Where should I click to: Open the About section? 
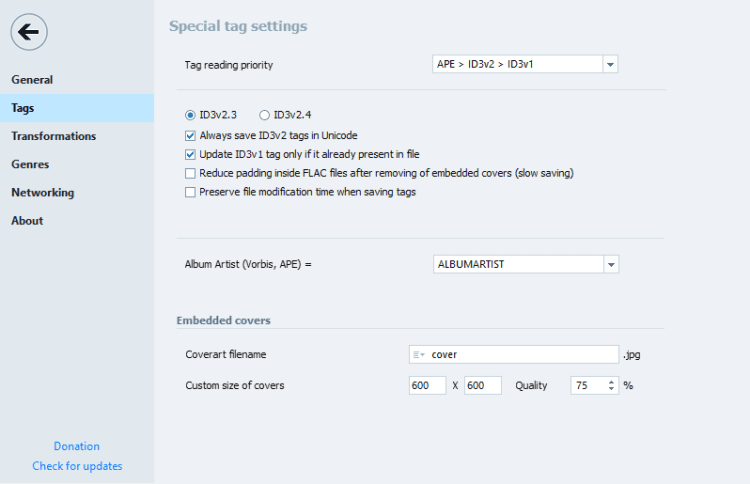coord(27,220)
